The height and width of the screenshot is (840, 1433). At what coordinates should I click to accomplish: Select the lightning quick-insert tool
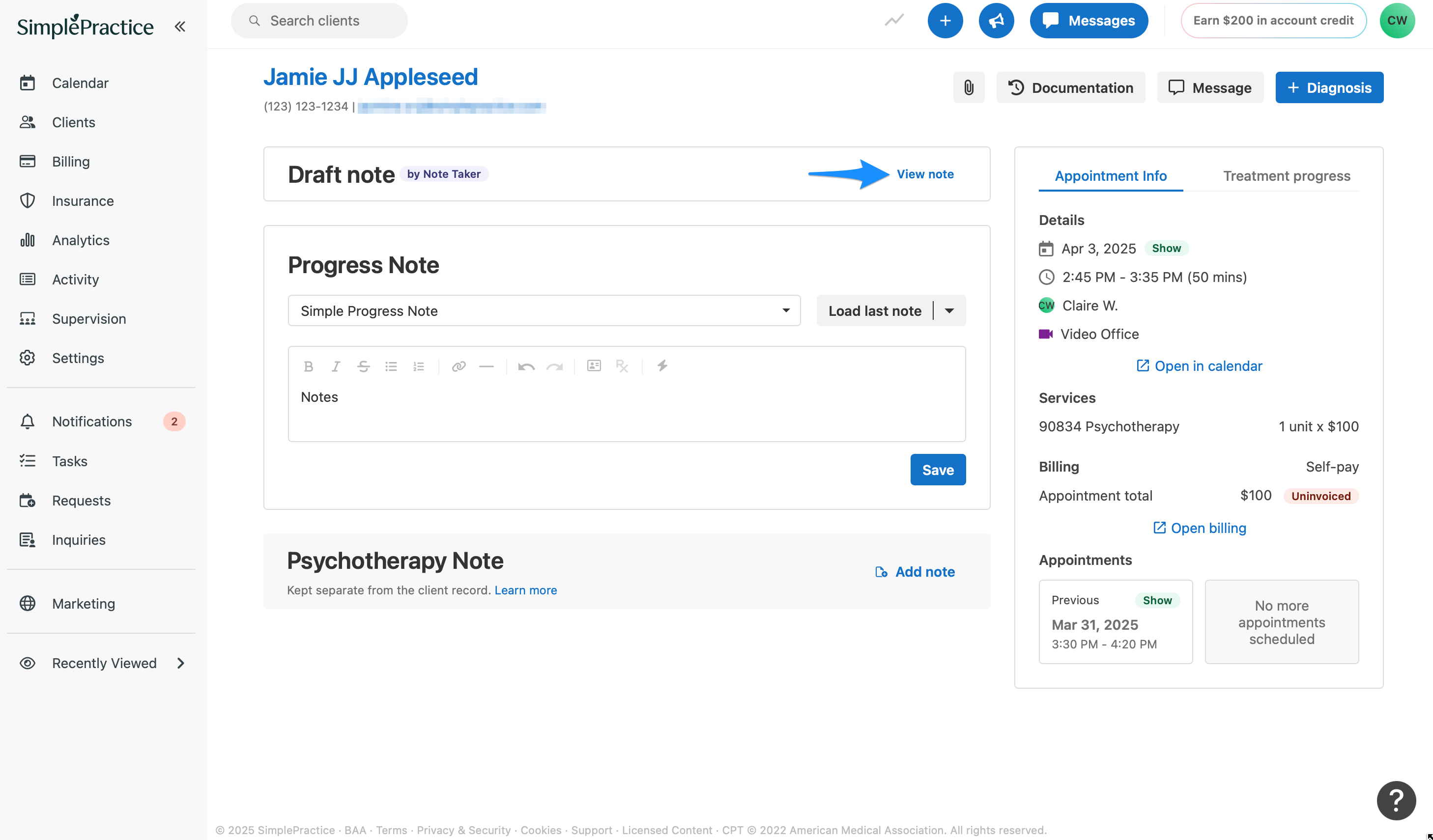tap(662, 366)
